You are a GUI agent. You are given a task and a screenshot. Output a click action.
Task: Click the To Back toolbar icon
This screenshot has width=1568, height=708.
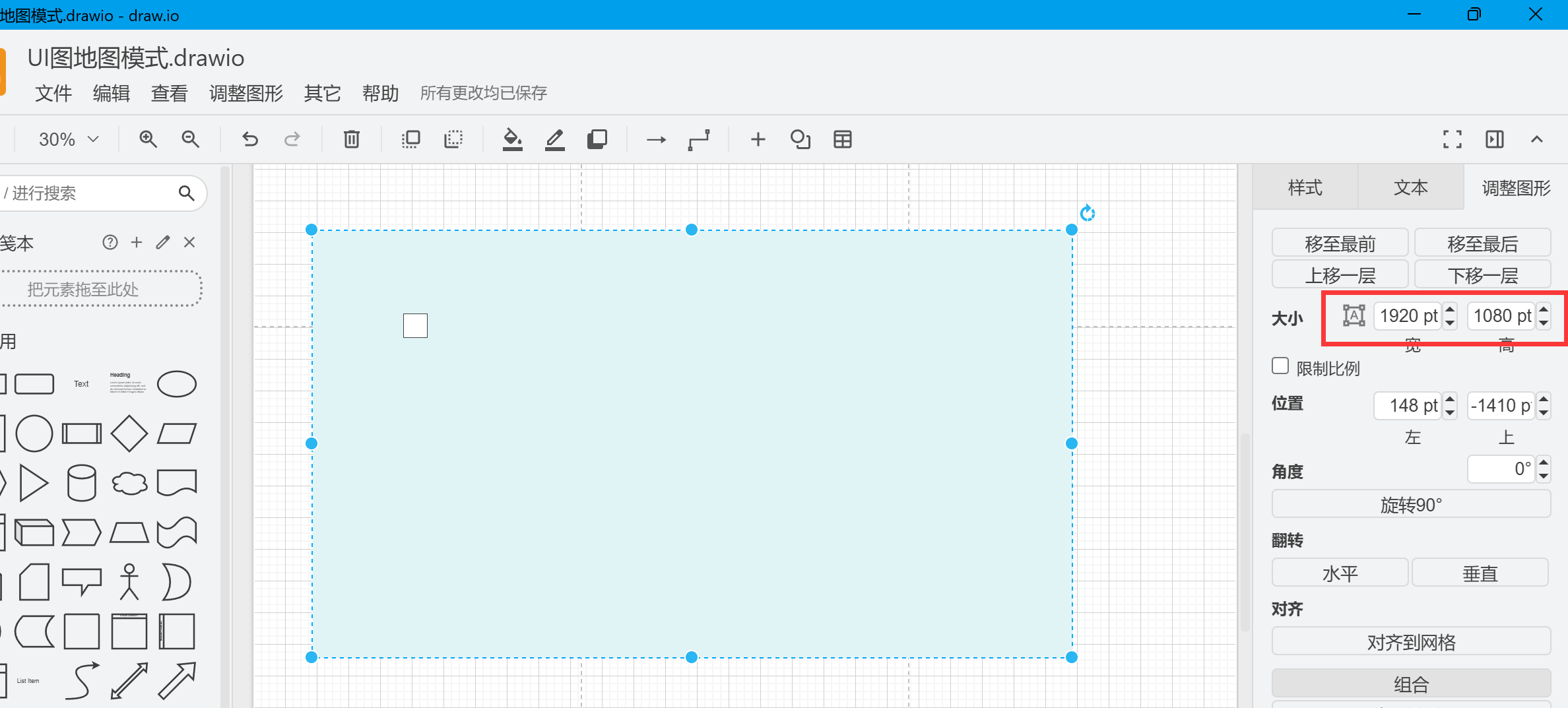[x=453, y=139]
